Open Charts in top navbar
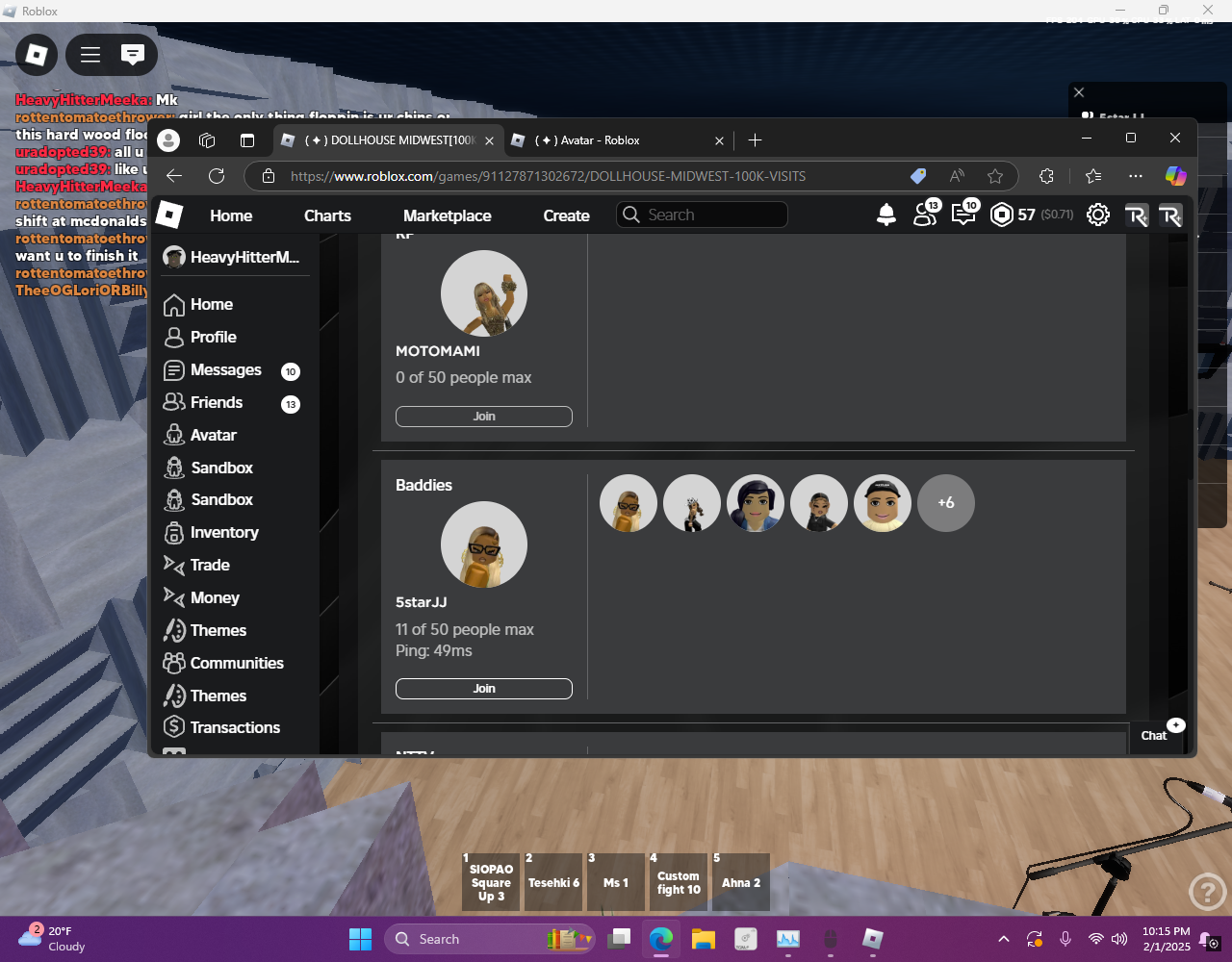The width and height of the screenshot is (1232, 962). tap(327, 215)
